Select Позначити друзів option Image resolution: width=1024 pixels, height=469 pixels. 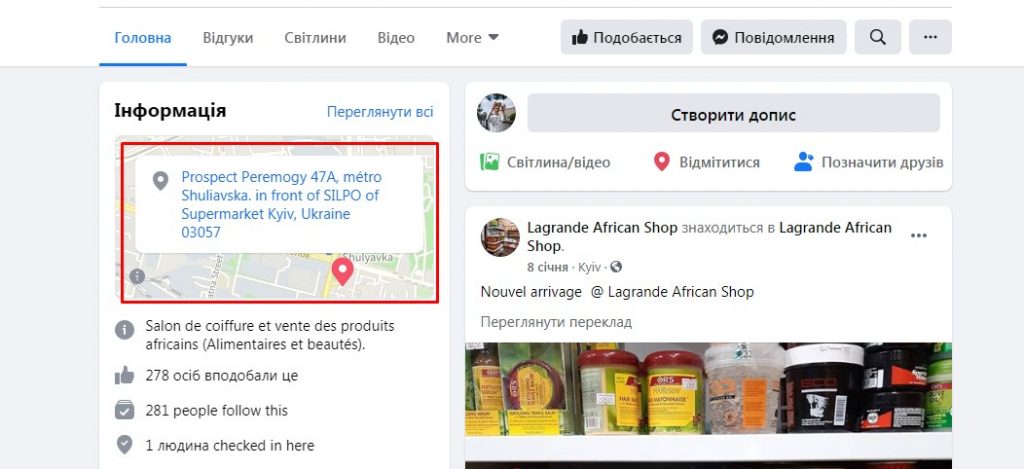coord(869,162)
